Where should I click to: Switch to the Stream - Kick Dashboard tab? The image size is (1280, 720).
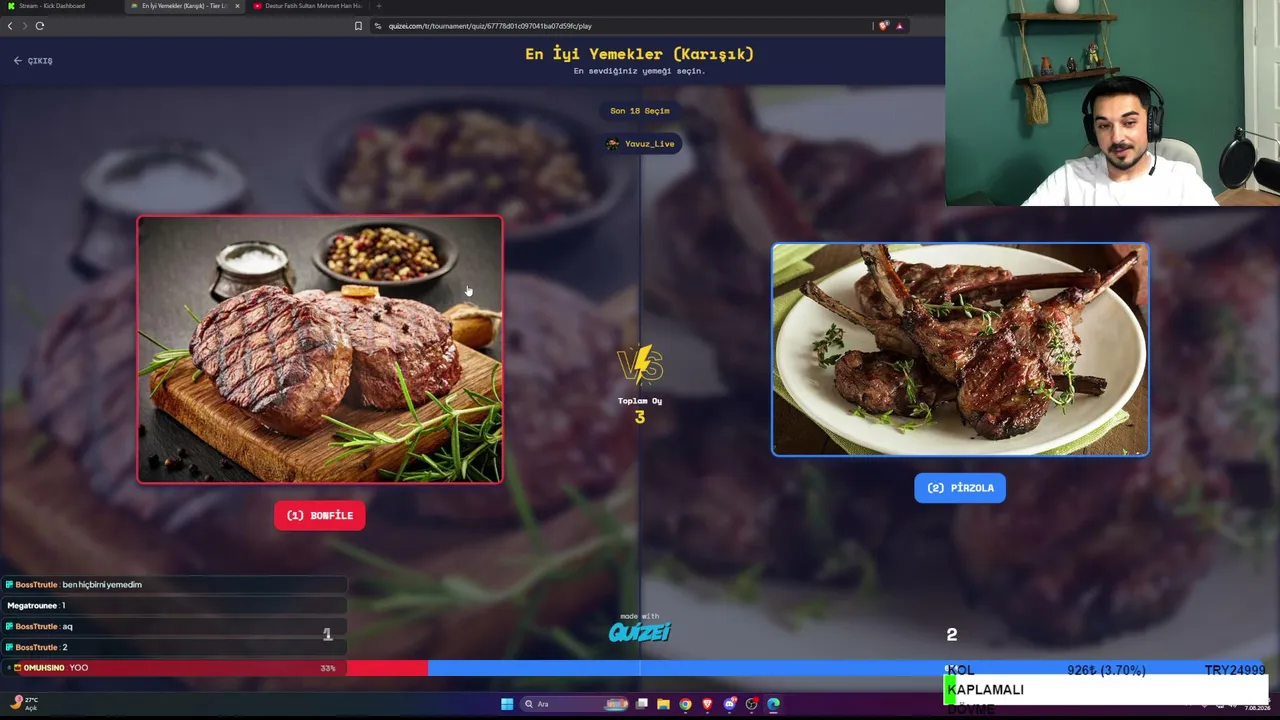pyautogui.click(x=62, y=6)
